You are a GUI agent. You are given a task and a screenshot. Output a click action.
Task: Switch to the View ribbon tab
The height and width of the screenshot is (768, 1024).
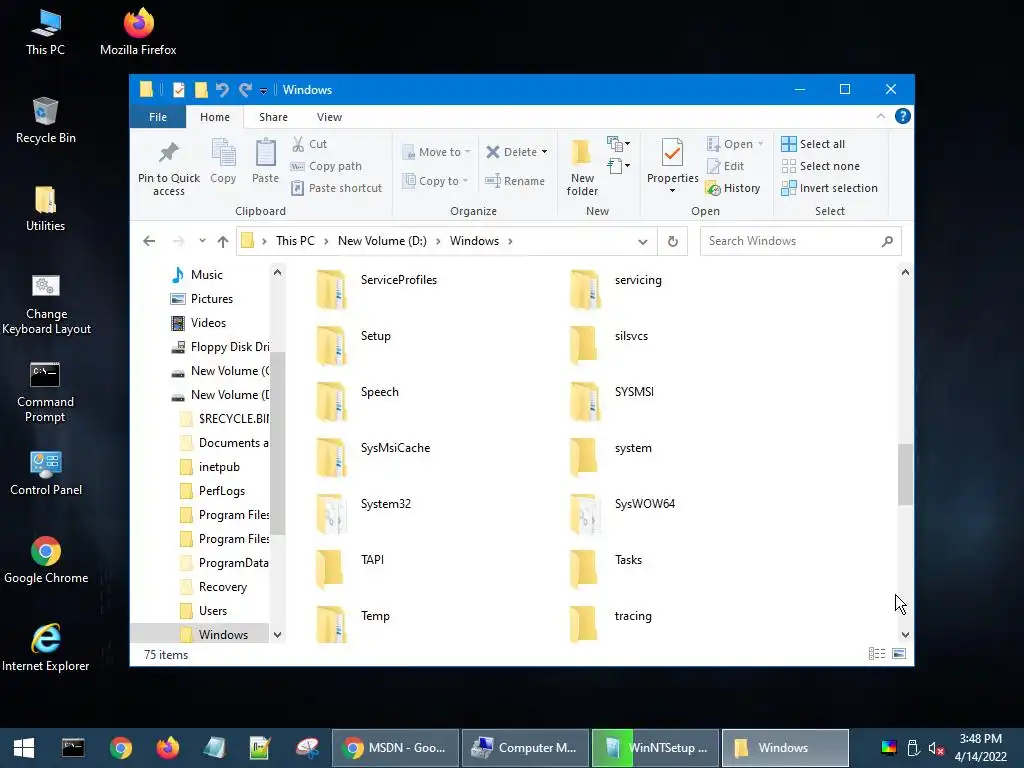[329, 117]
